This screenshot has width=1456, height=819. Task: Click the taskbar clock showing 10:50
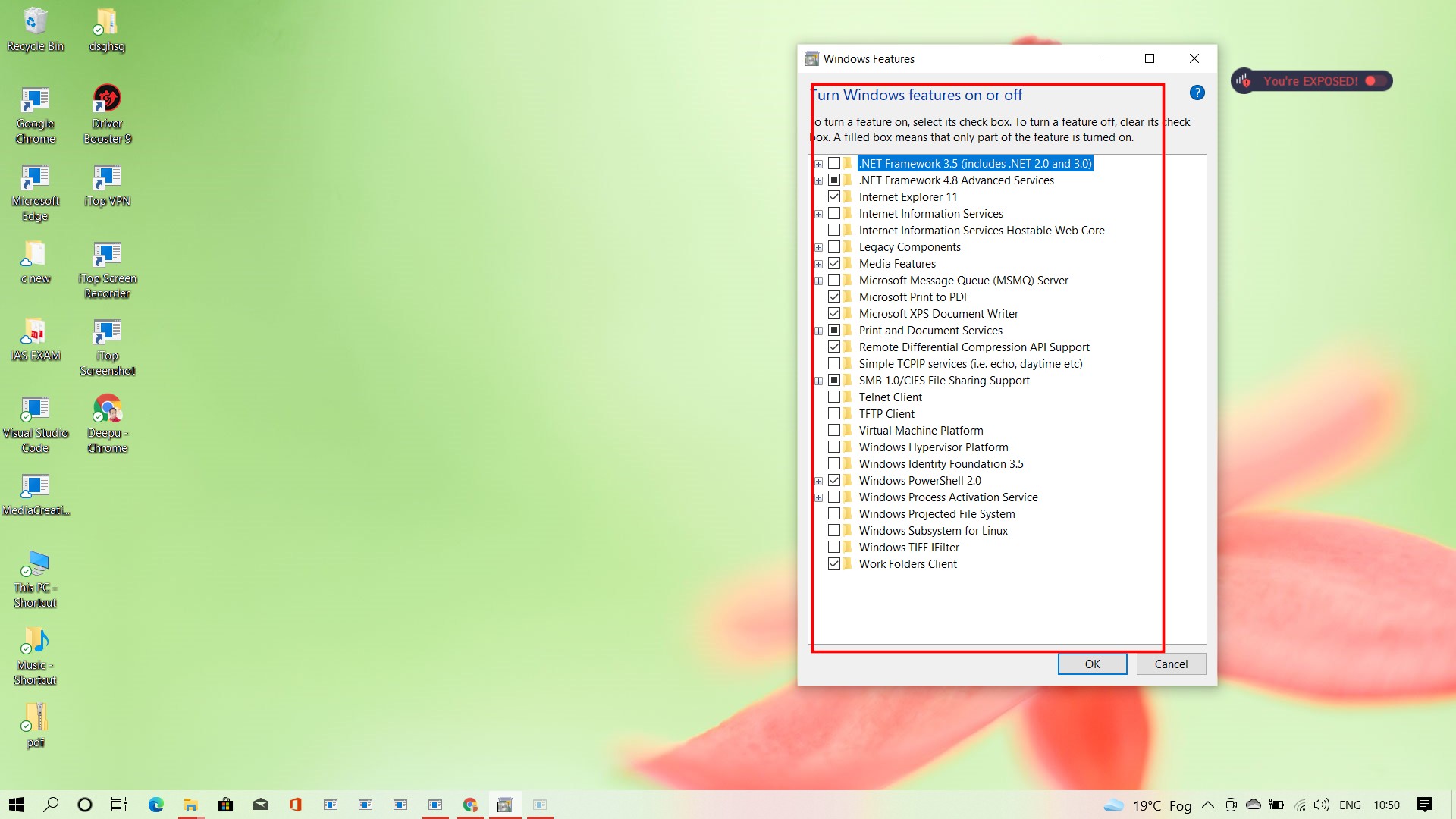coord(1386,805)
